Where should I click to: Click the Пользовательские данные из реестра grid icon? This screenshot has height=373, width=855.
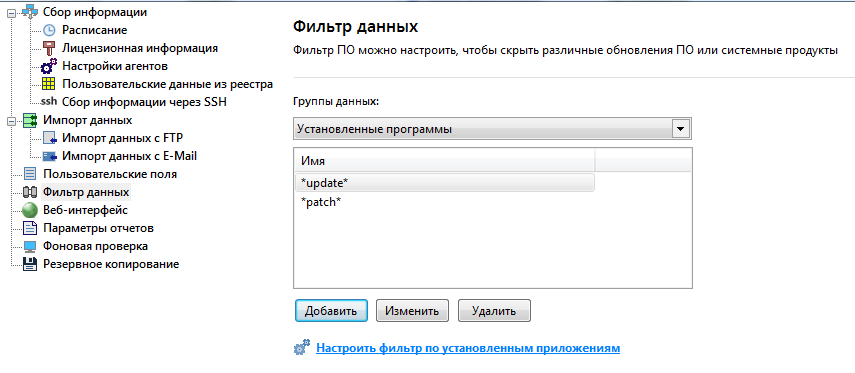pyautogui.click(x=49, y=84)
